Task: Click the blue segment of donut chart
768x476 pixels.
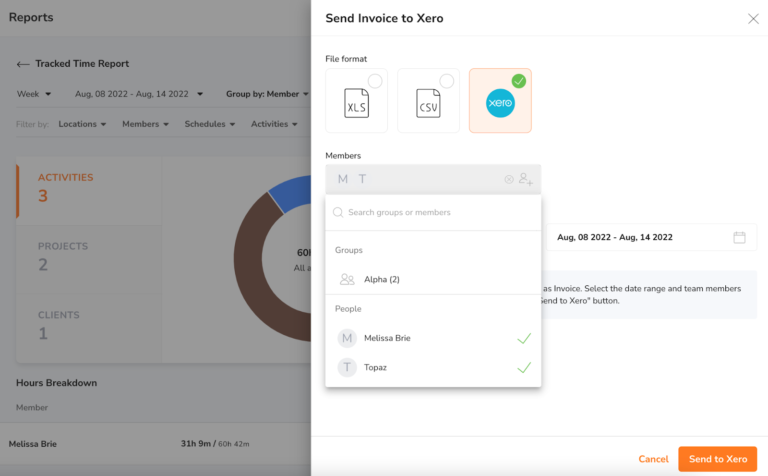Action: [x=292, y=193]
